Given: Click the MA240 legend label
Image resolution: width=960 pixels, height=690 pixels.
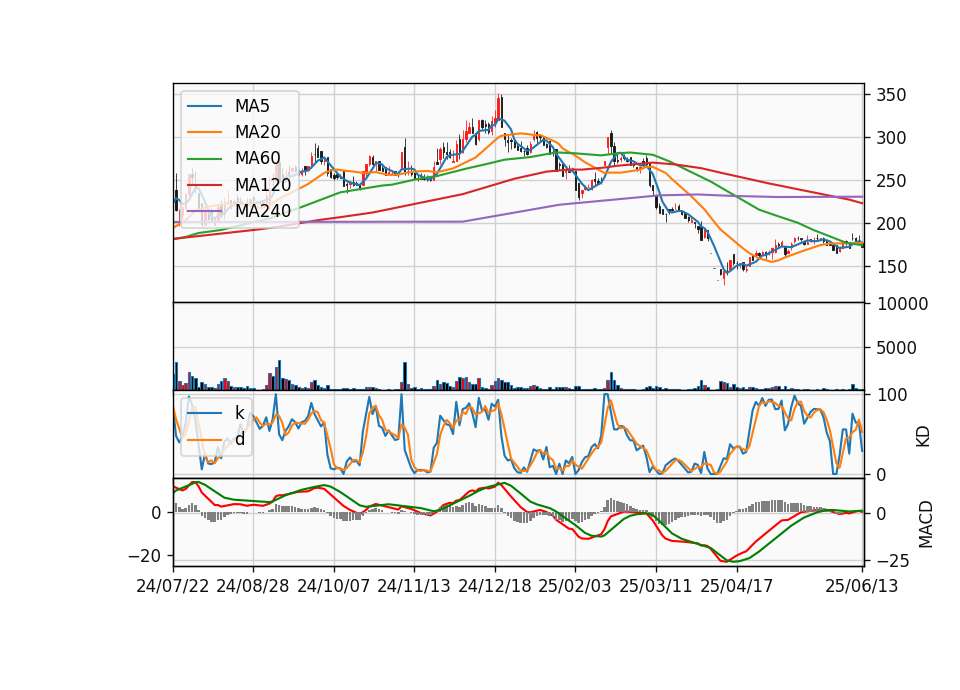Looking at the screenshot, I should click(263, 211).
